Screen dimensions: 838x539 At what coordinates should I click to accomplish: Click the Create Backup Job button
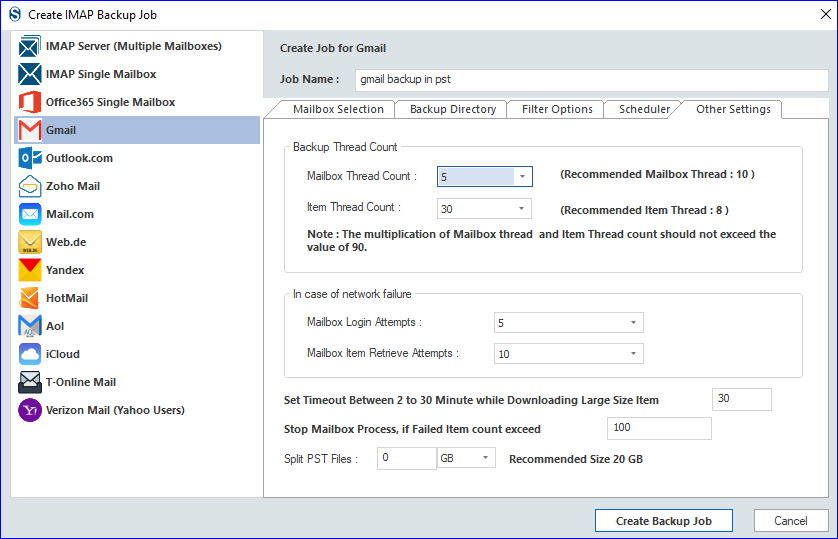664,521
